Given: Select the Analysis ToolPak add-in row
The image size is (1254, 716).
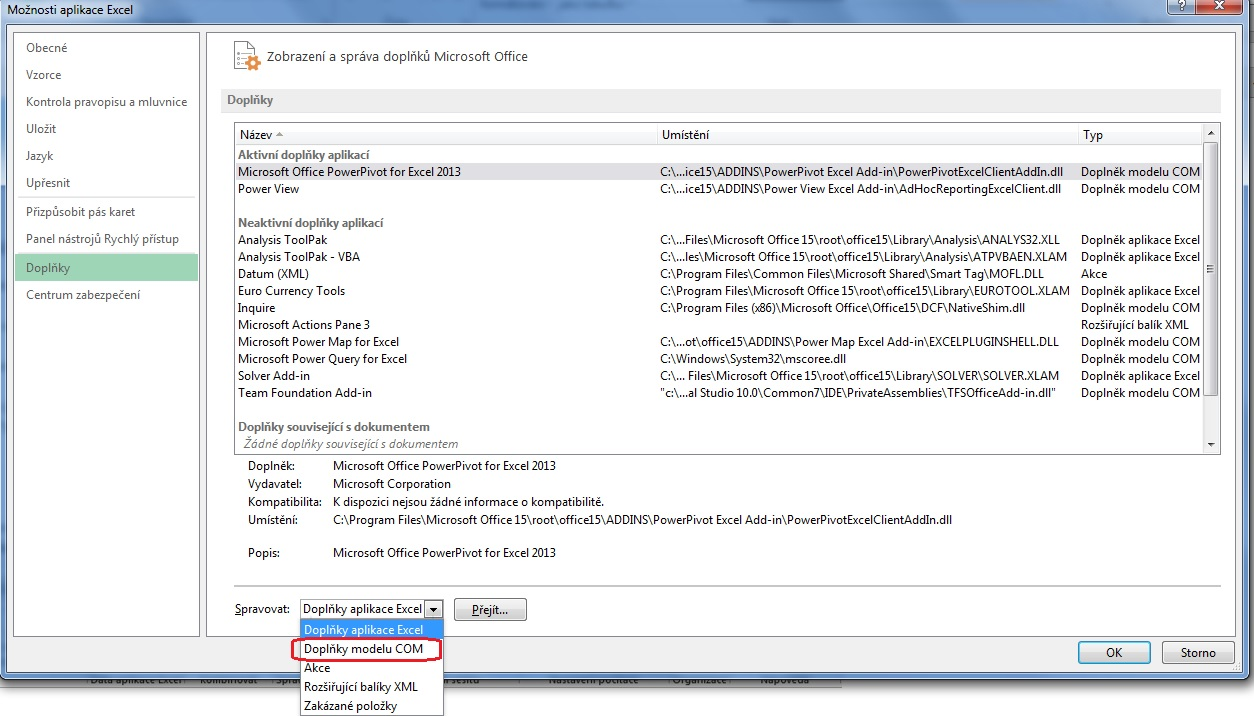Looking at the screenshot, I should click(x=719, y=240).
